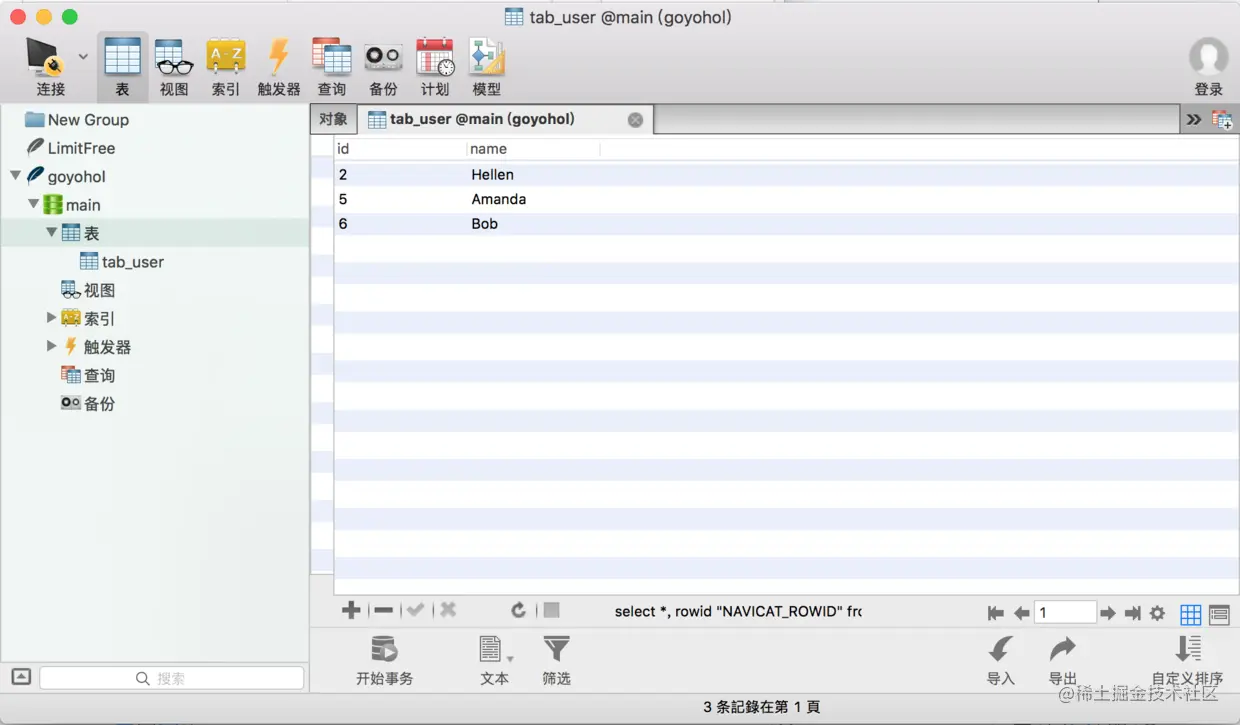Select the main database
The width and height of the screenshot is (1240, 725).
click(82, 205)
